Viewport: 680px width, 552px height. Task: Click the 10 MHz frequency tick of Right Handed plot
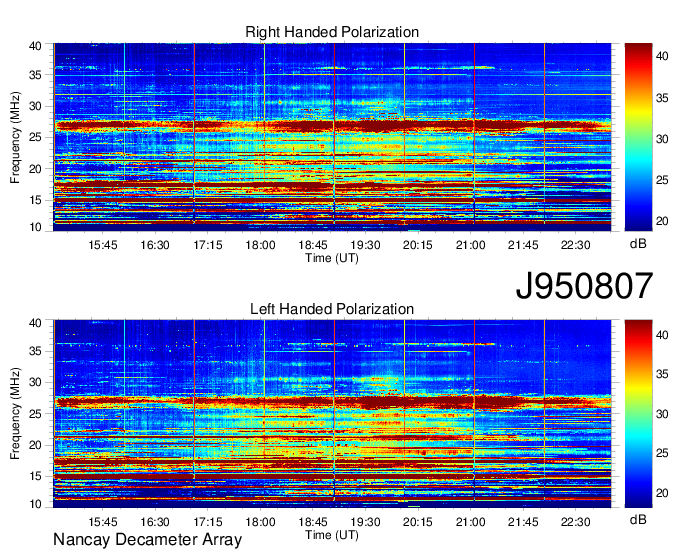35,227
